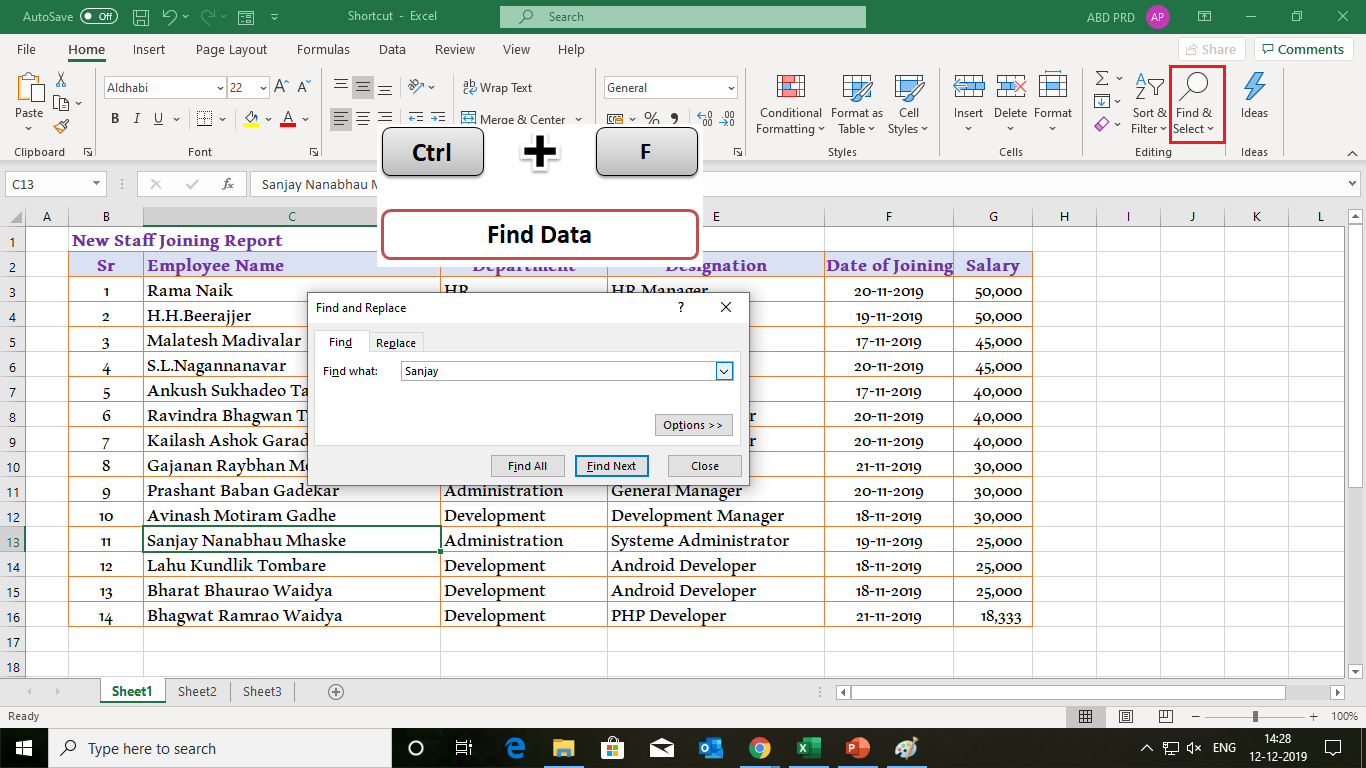This screenshot has width=1366, height=768.
Task: Open Cell Styles gallery
Action: (x=908, y=104)
